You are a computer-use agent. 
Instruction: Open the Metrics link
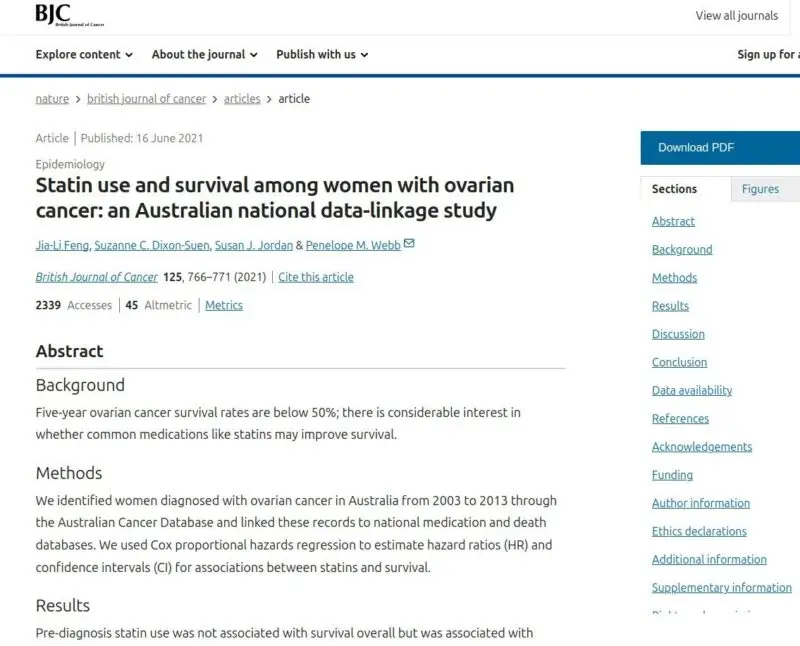tap(224, 305)
